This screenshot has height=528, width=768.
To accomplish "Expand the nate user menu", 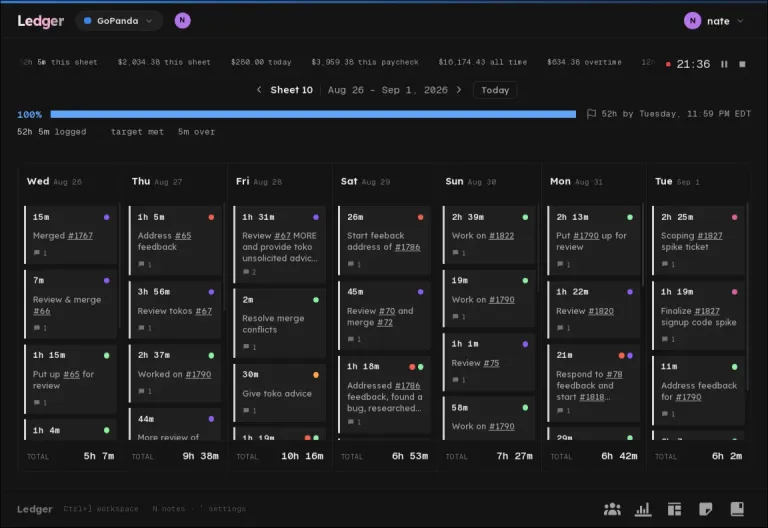I will tap(714, 21).
